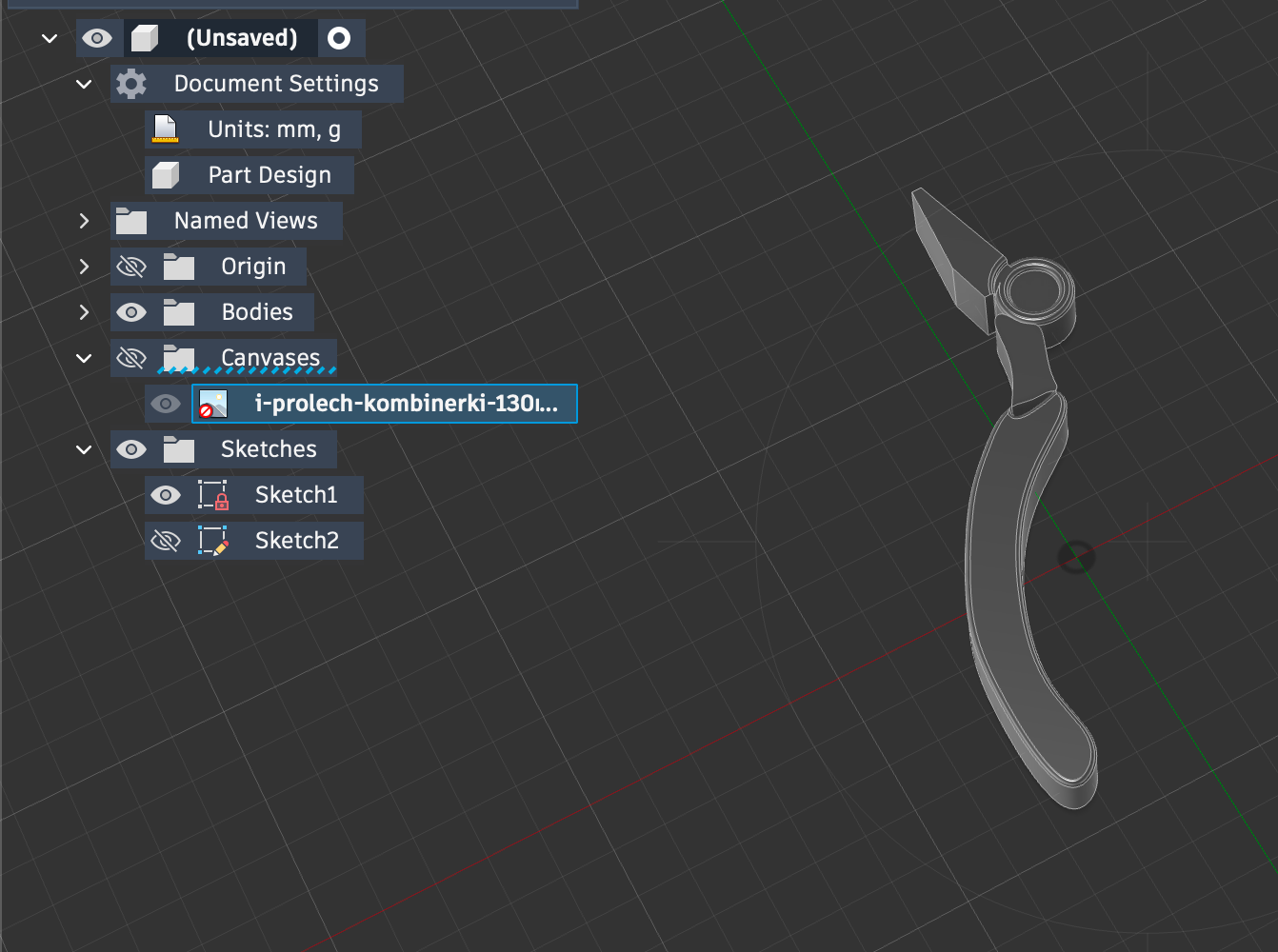Select the Units: mm, g entry
The height and width of the screenshot is (952, 1278).
(x=273, y=129)
